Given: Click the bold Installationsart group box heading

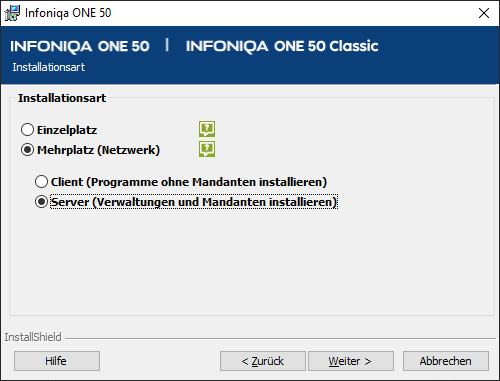Looking at the screenshot, I should click(x=62, y=98).
